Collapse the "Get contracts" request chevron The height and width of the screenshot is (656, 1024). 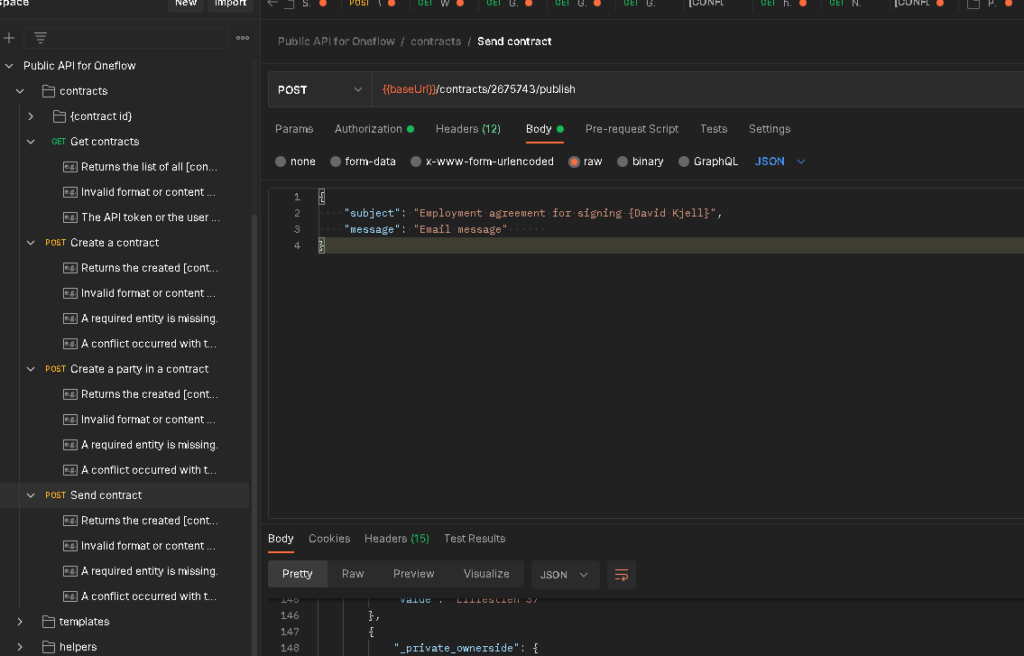click(31, 141)
